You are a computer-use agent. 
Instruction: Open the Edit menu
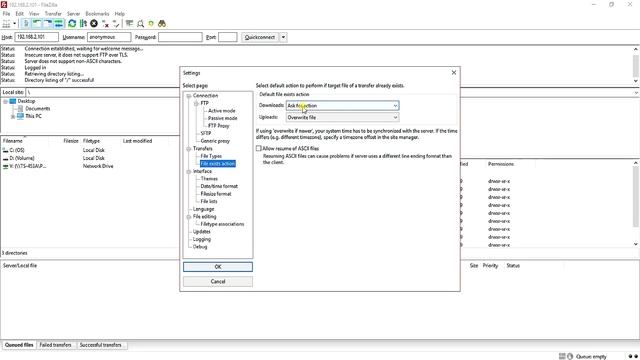tap(20, 13)
